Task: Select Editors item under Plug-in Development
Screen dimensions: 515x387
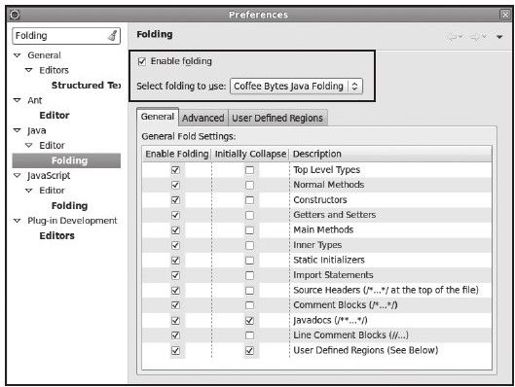Action: [57, 236]
